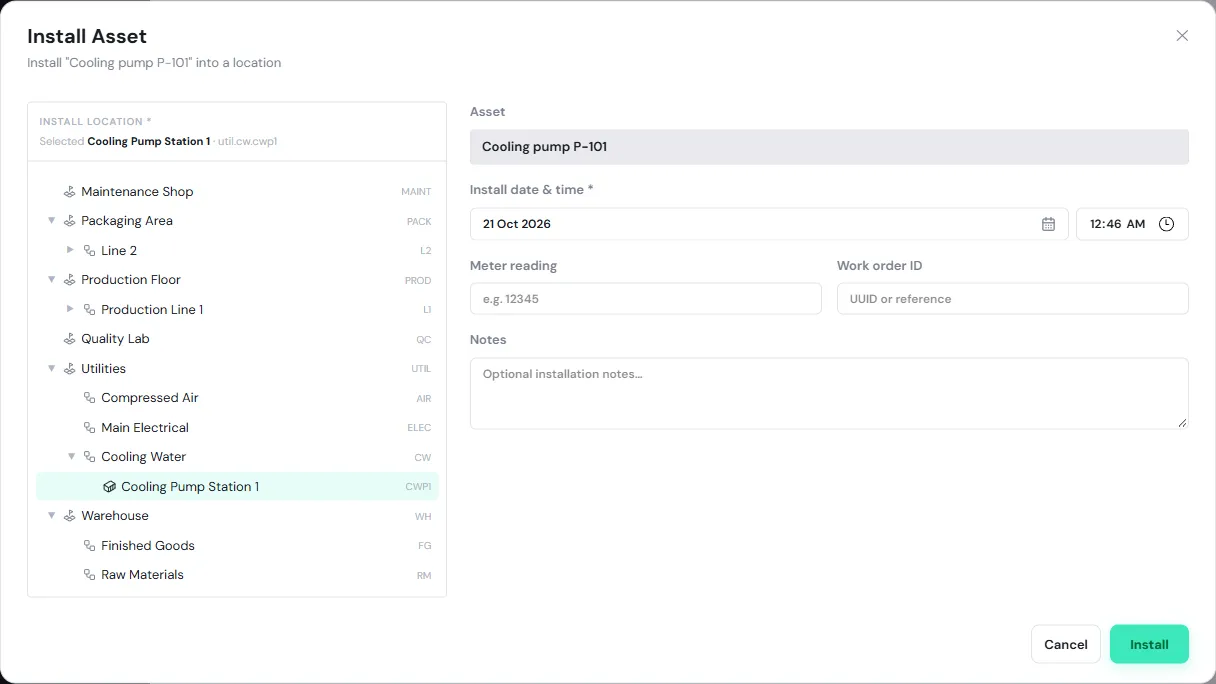Open the install date field
This screenshot has height=684, width=1216.
(769, 224)
